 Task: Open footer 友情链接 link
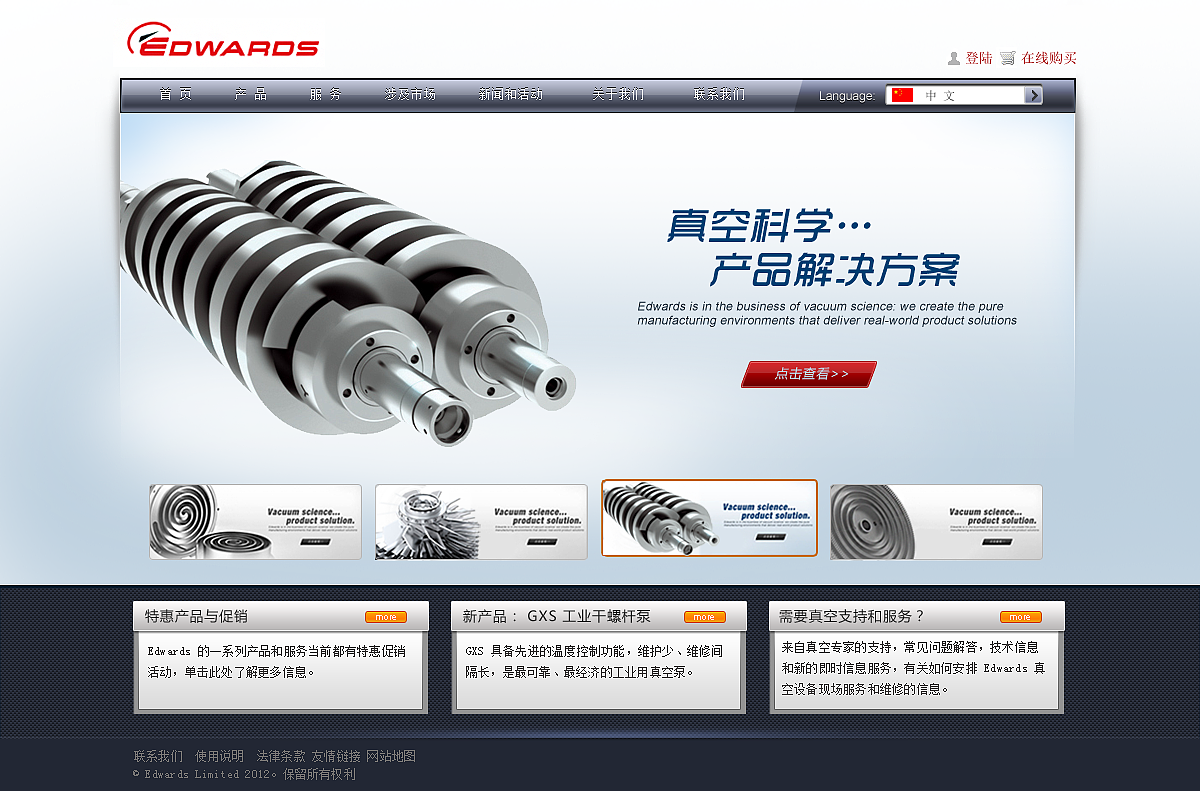coord(336,756)
